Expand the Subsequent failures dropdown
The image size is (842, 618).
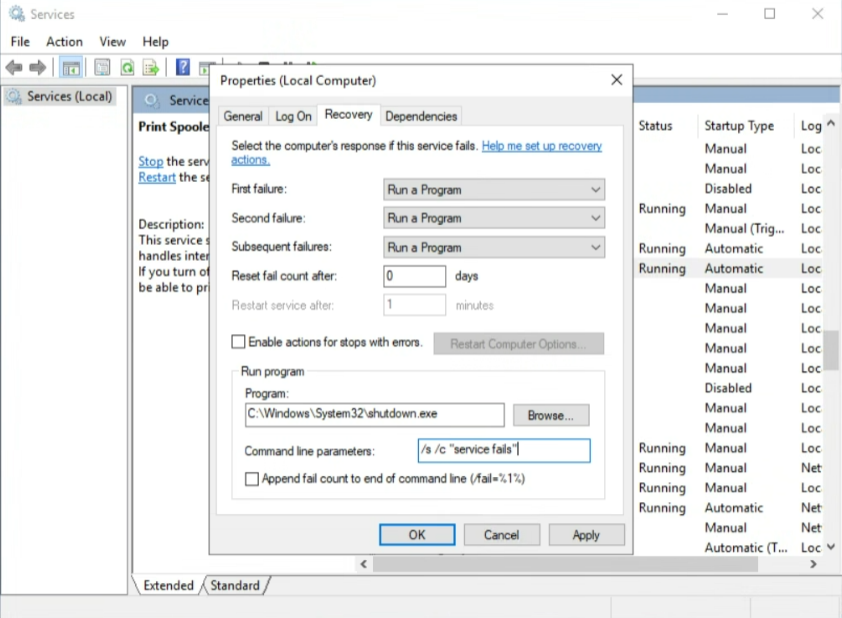pyautogui.click(x=494, y=247)
